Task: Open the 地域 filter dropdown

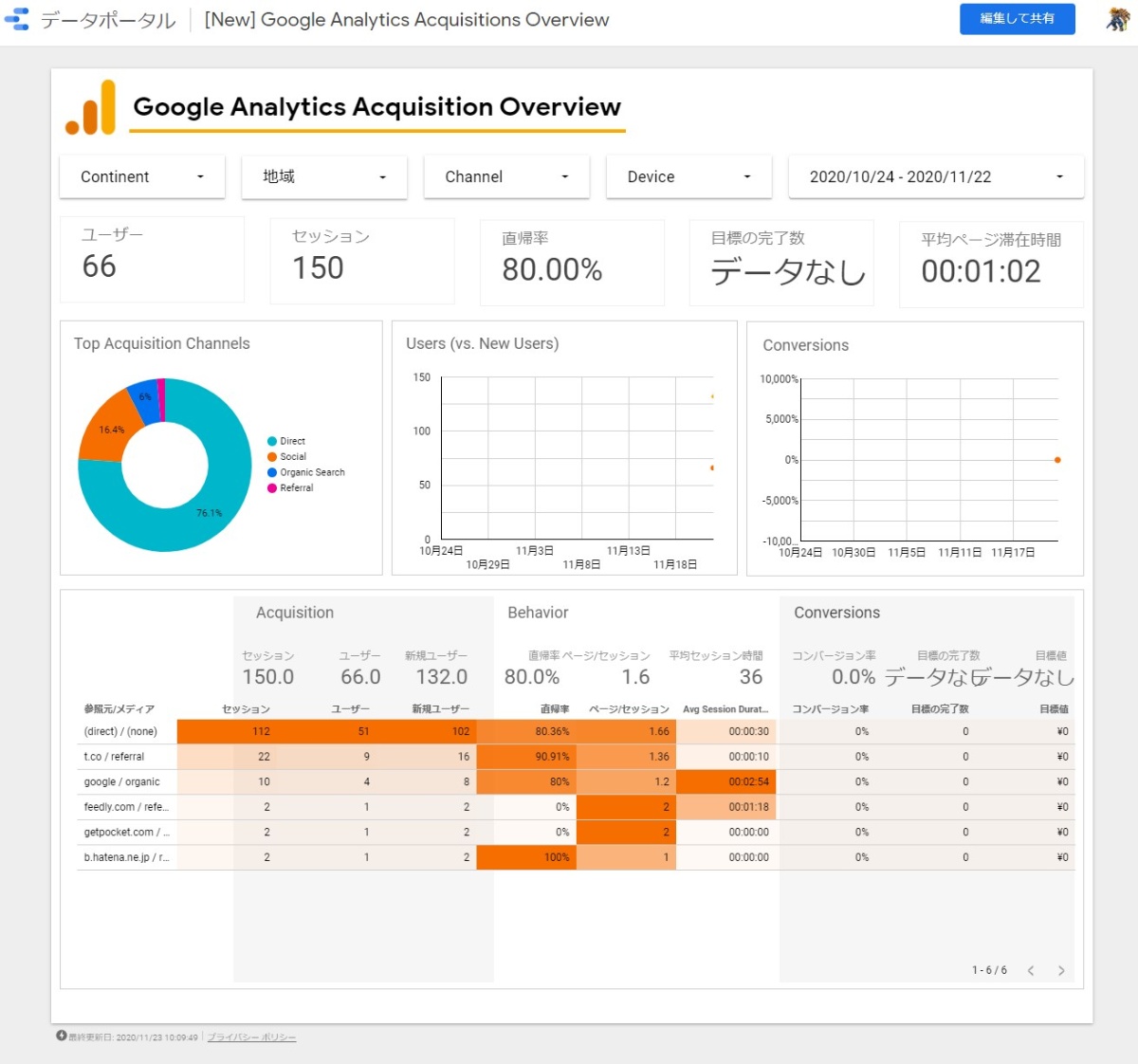Action: 324,176
